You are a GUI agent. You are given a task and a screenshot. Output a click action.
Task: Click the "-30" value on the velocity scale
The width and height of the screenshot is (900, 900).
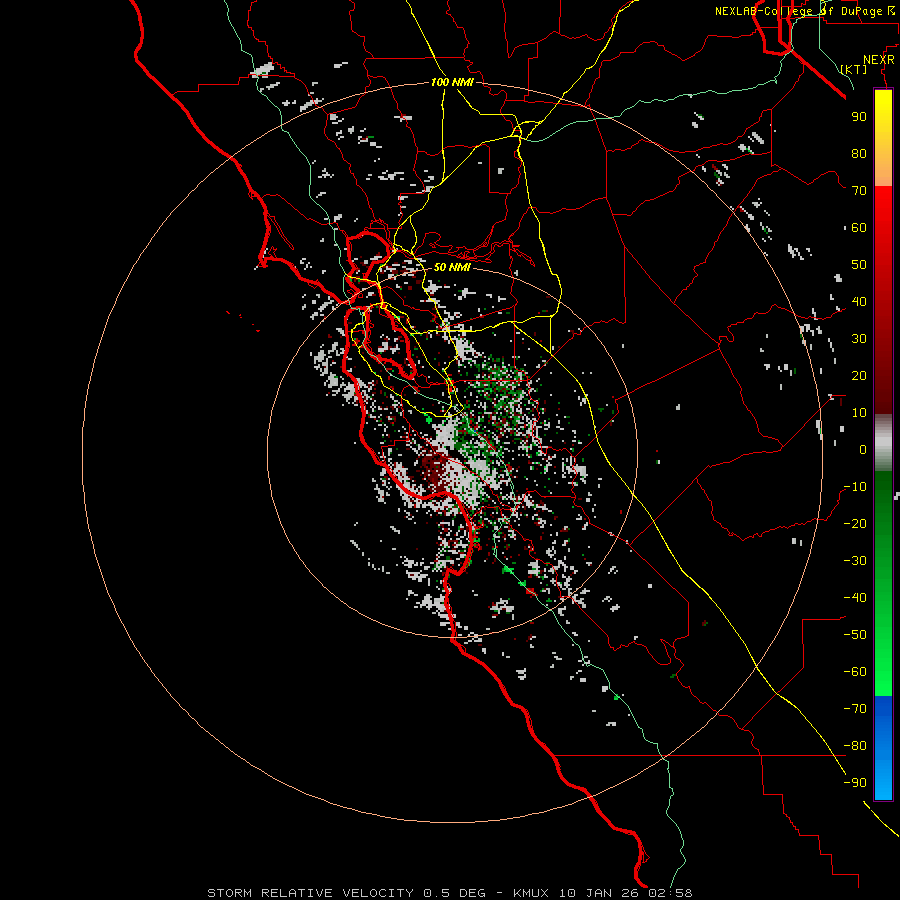click(x=855, y=561)
